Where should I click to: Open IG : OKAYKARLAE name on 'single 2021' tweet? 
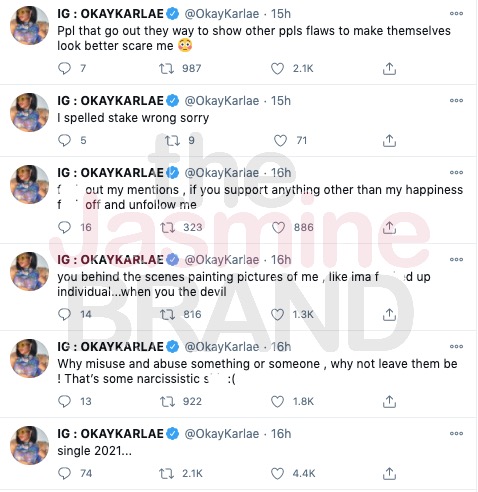(110, 434)
